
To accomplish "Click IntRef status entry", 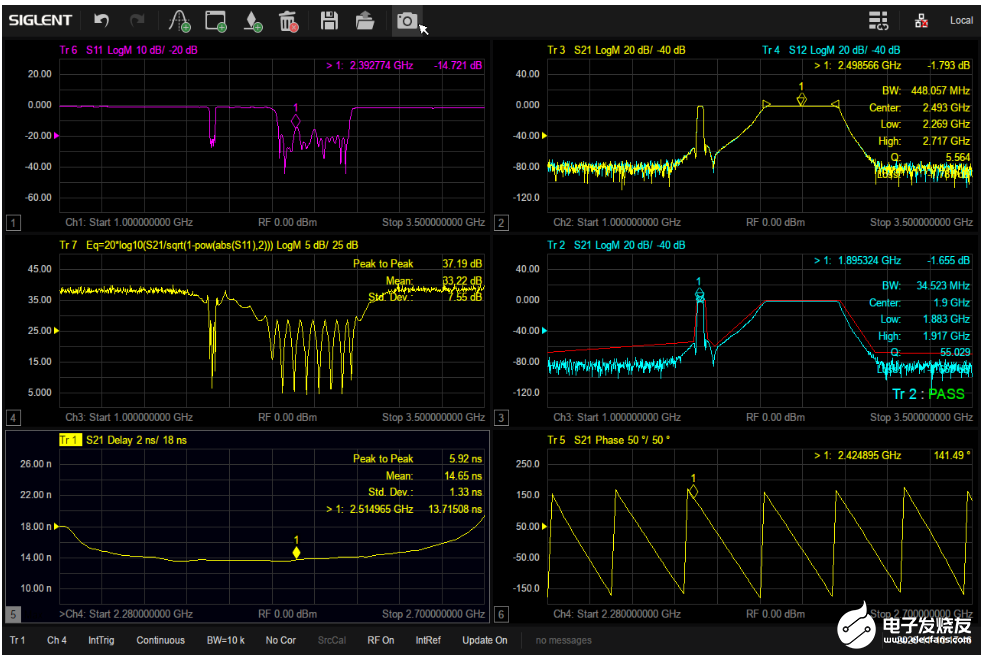I will 428,640.
